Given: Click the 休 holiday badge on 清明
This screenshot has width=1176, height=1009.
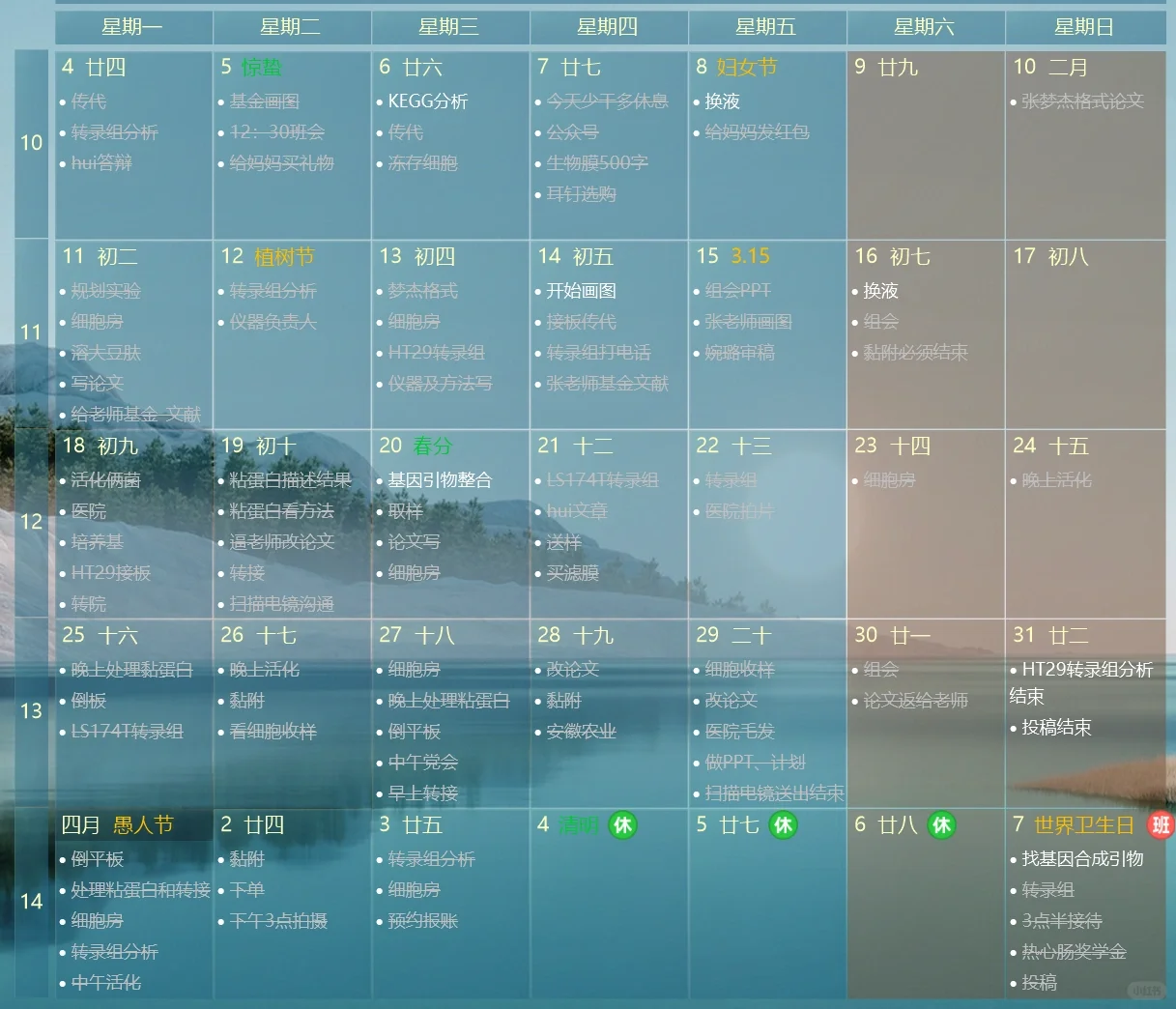Looking at the screenshot, I should click(x=623, y=825).
